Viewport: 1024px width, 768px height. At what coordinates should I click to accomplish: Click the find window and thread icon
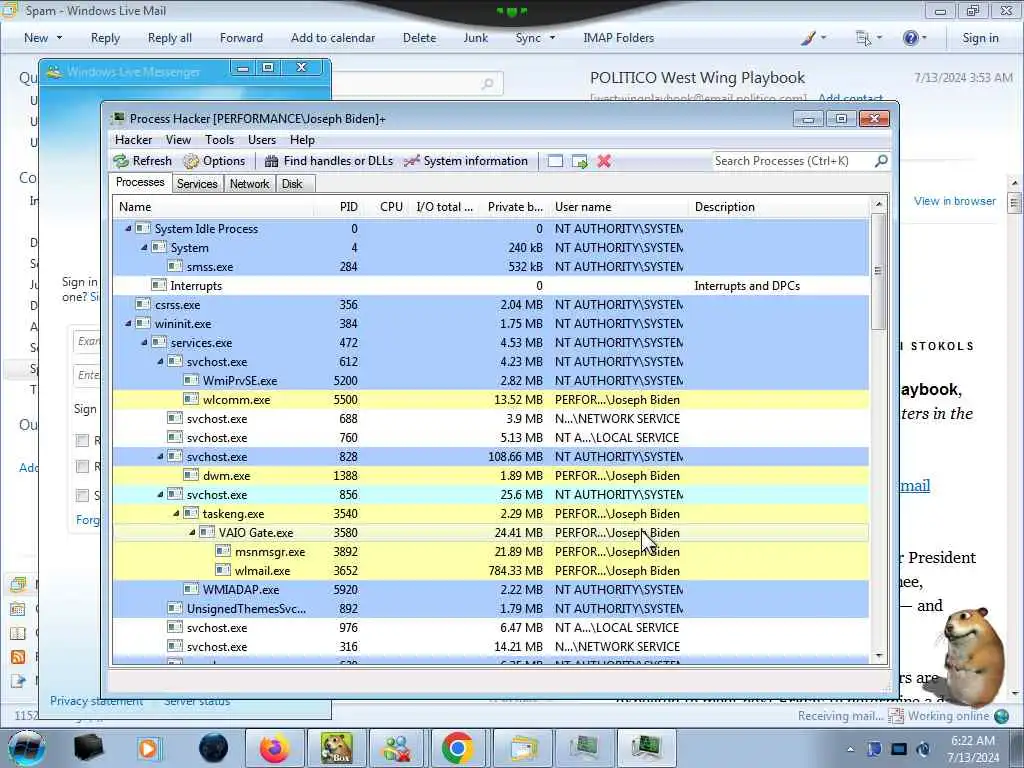(579, 161)
